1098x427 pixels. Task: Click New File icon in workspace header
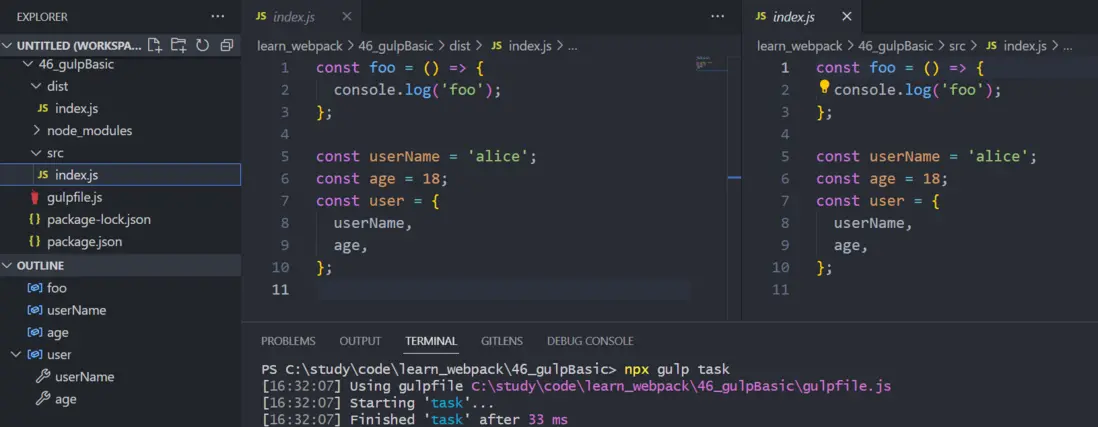tap(155, 46)
